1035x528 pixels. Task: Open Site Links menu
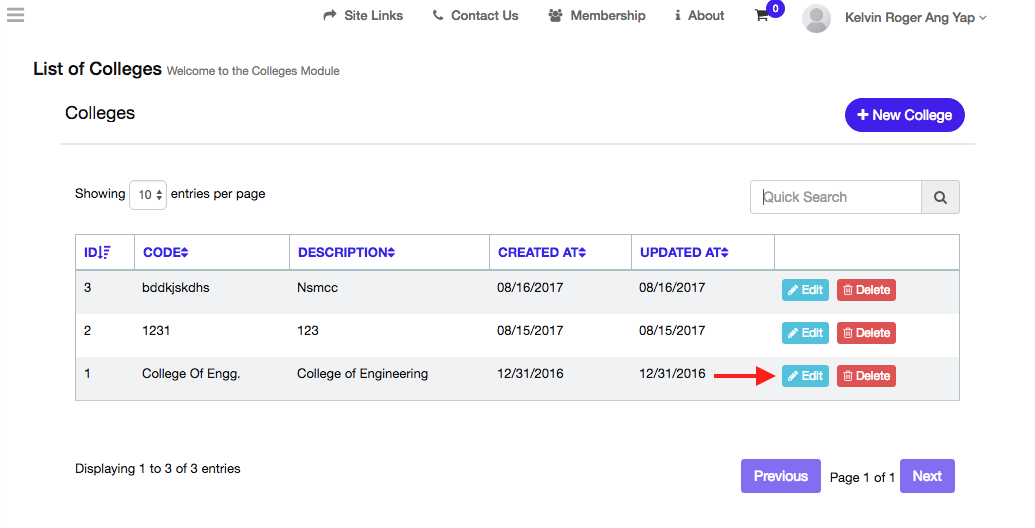click(x=364, y=16)
